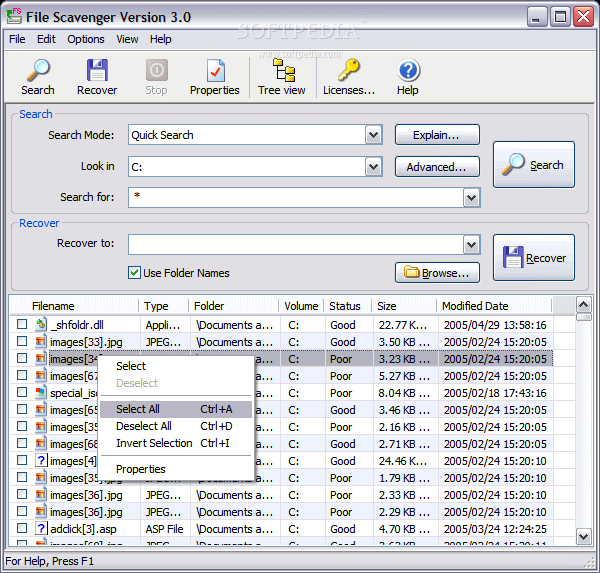Screen dimensions: 600x573
Task: Sort the list by Folder column header
Action: (x=234, y=306)
